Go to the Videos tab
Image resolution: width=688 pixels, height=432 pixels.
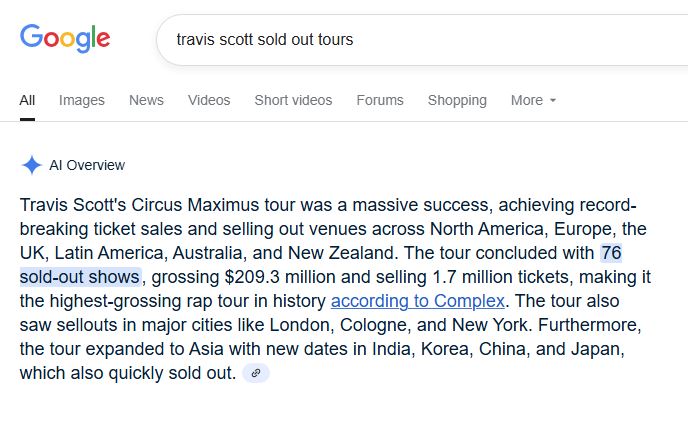(209, 100)
